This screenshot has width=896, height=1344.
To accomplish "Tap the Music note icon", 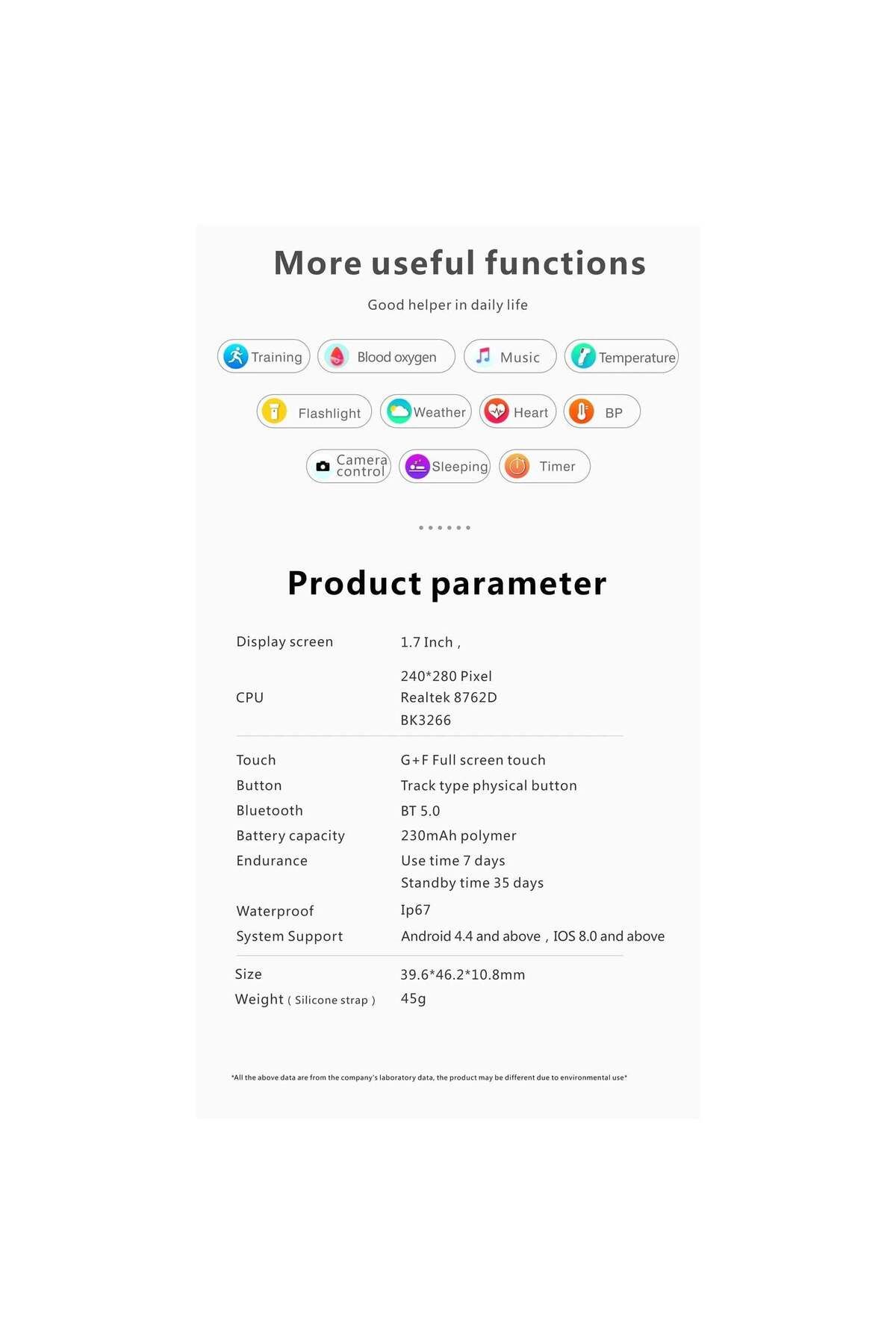I will pos(484,356).
